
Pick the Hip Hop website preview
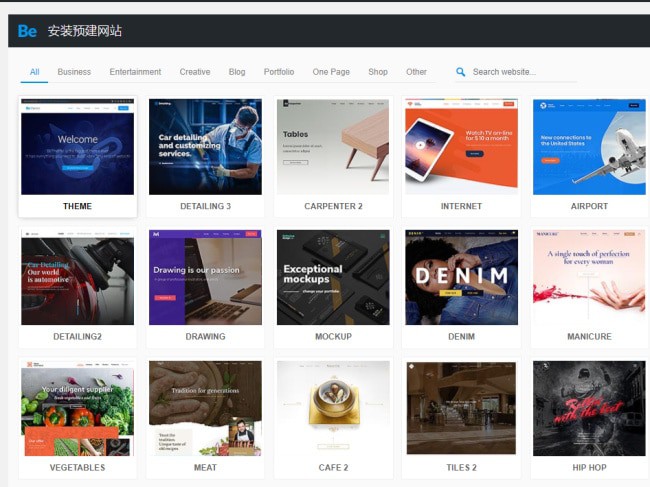tap(589, 408)
